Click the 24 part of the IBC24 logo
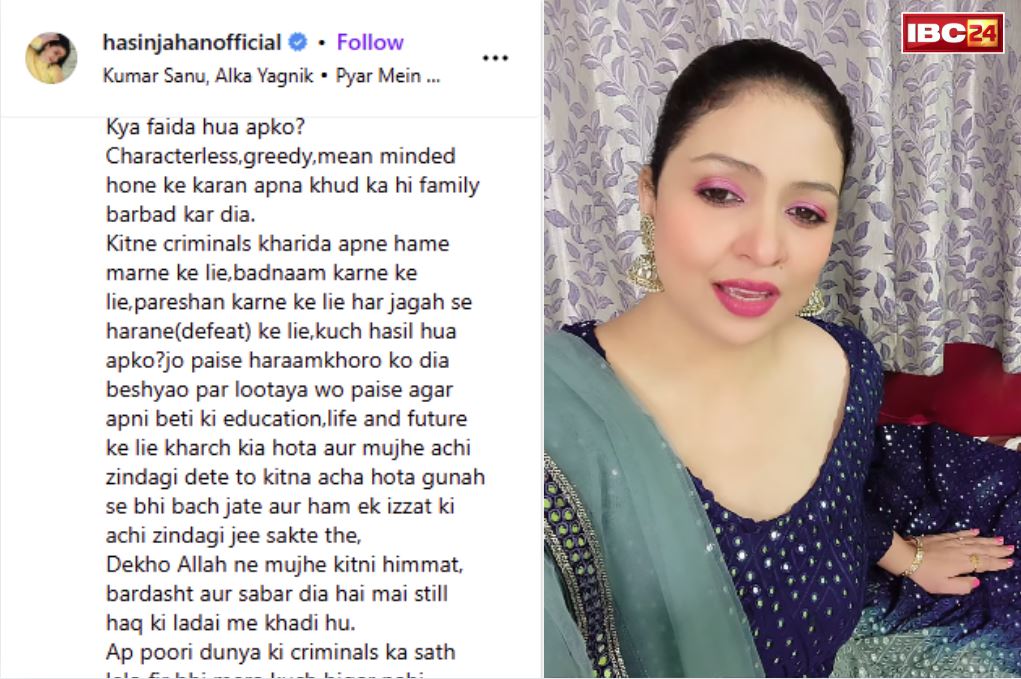This screenshot has width=1021, height=679. click(983, 33)
